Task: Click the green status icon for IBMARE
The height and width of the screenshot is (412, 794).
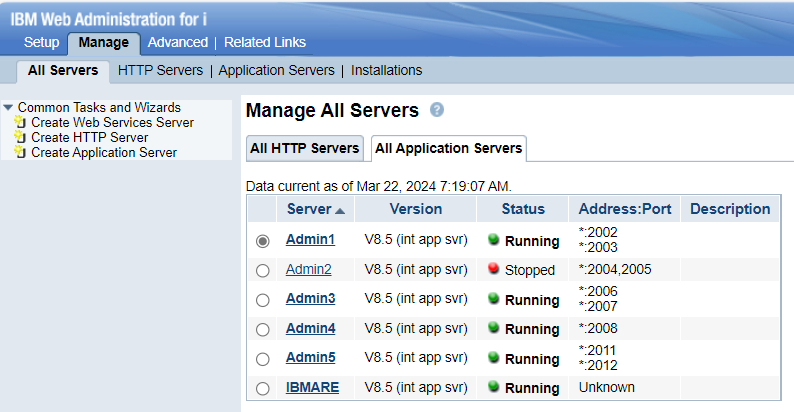Action: (494, 387)
